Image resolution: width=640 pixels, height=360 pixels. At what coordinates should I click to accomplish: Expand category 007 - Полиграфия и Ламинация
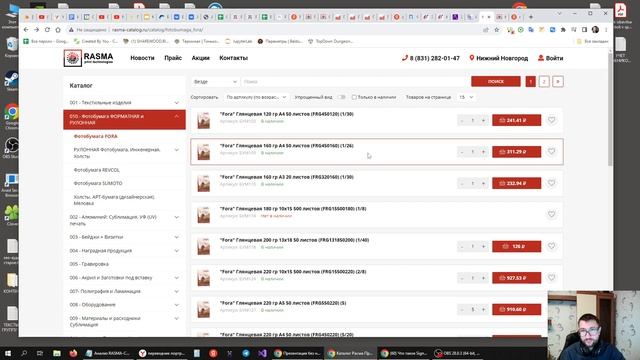176,291
